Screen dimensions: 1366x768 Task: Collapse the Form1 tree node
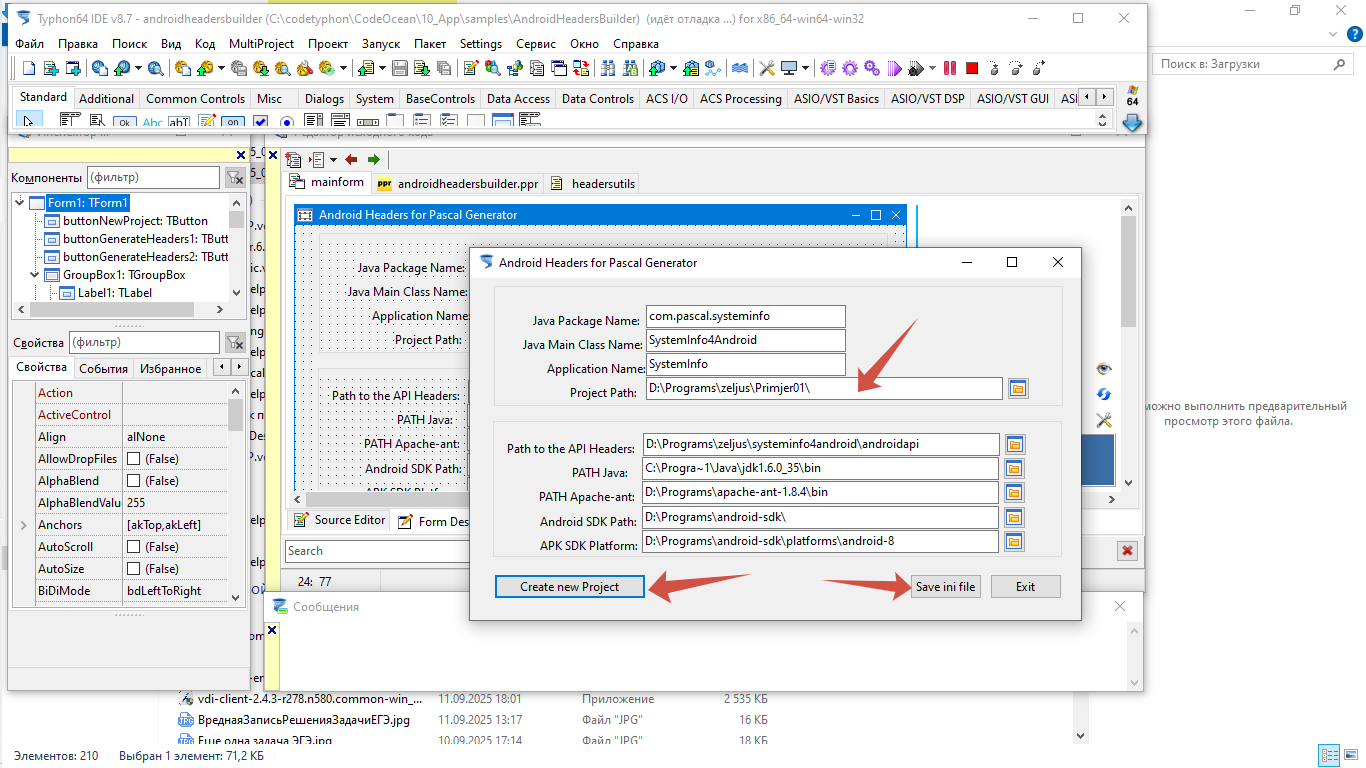pos(20,203)
